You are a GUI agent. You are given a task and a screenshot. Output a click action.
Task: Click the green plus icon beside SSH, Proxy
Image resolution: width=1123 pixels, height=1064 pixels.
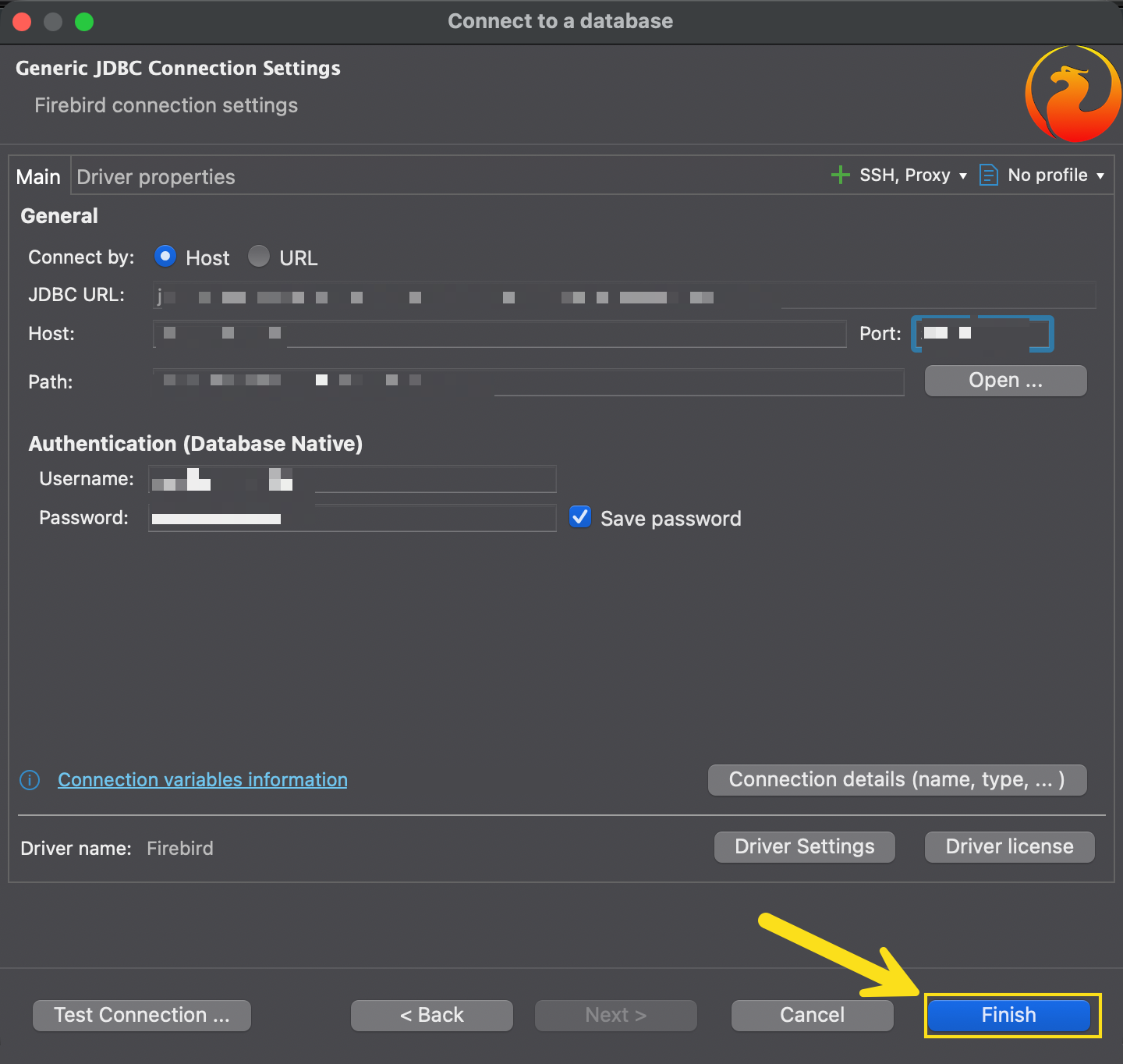tap(840, 175)
